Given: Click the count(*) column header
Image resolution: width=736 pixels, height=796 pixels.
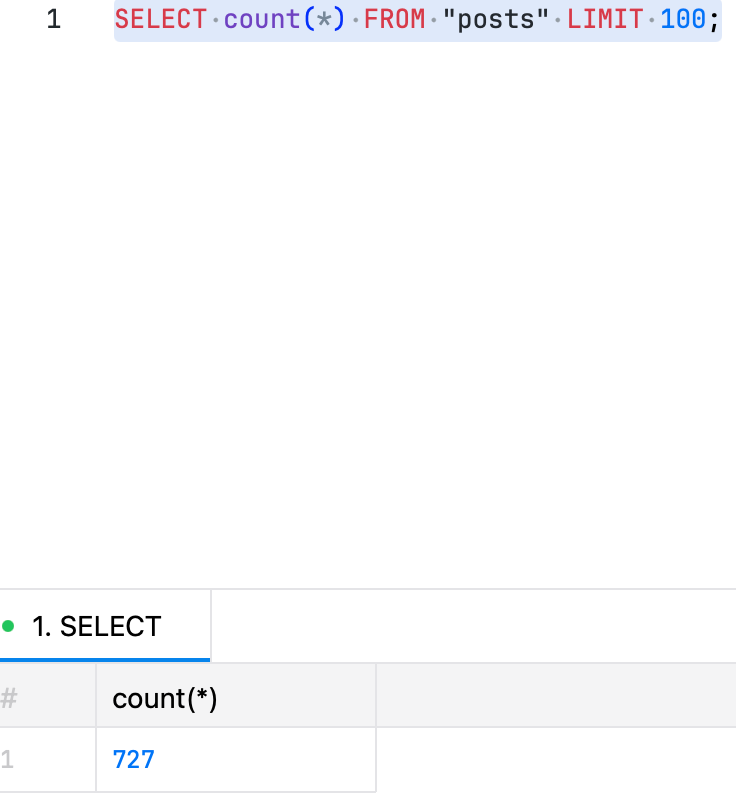Looking at the screenshot, I should (165, 699).
